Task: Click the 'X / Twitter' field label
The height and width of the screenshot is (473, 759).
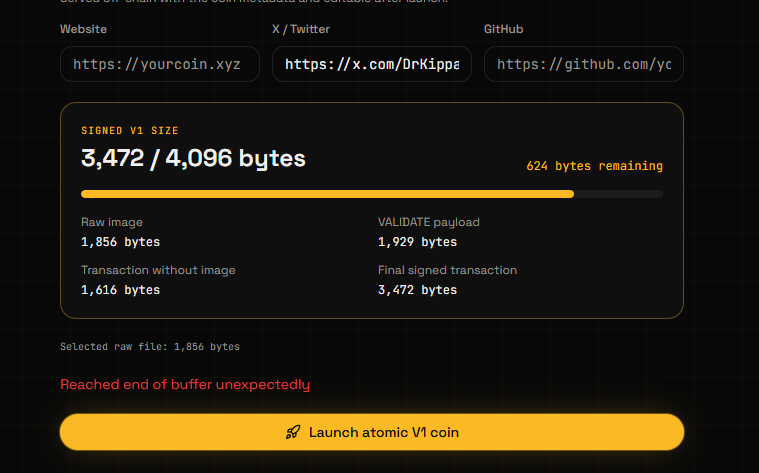Action: coord(301,29)
